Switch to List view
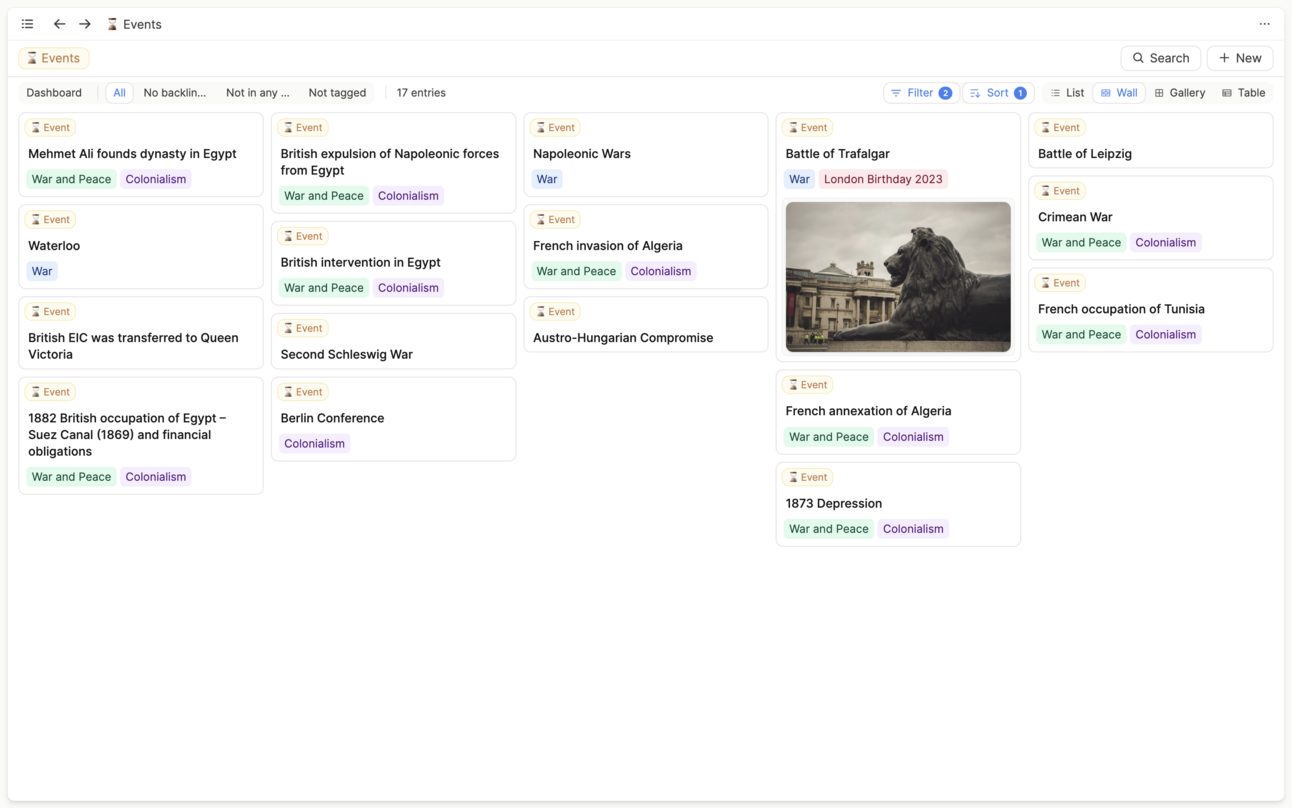1292x808 pixels. pos(1067,93)
